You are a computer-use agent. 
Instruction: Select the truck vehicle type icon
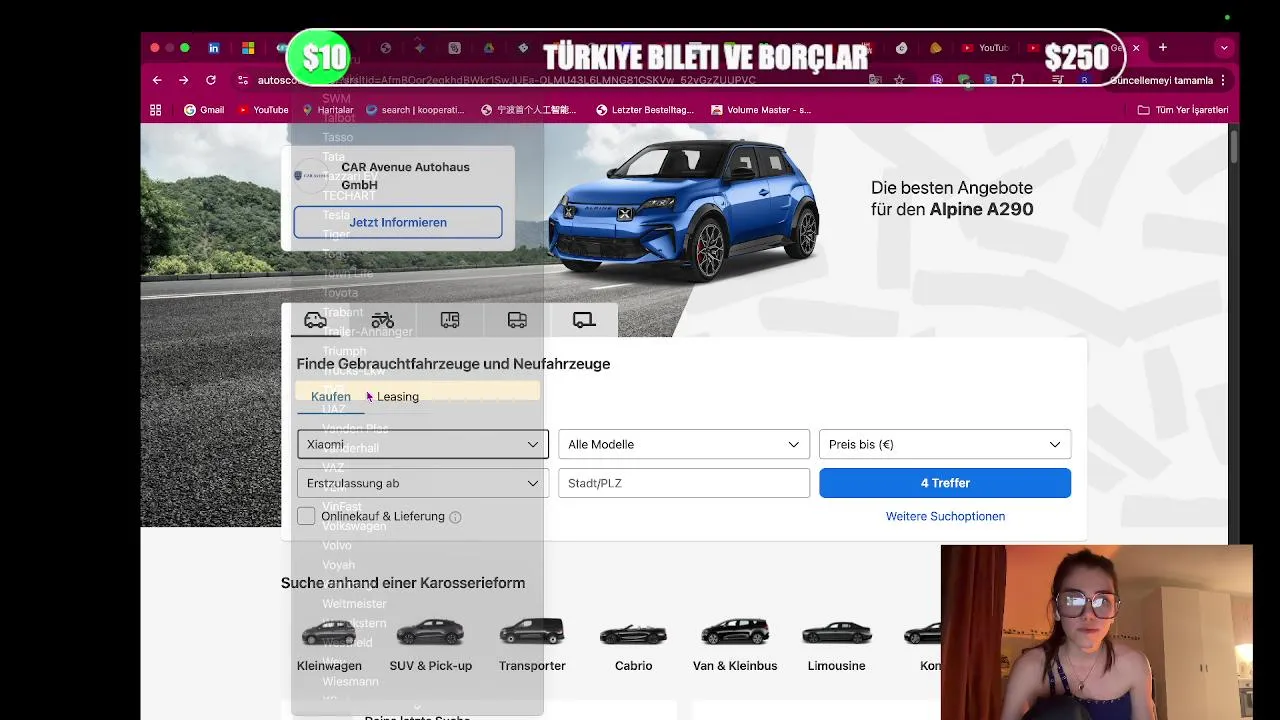click(517, 320)
